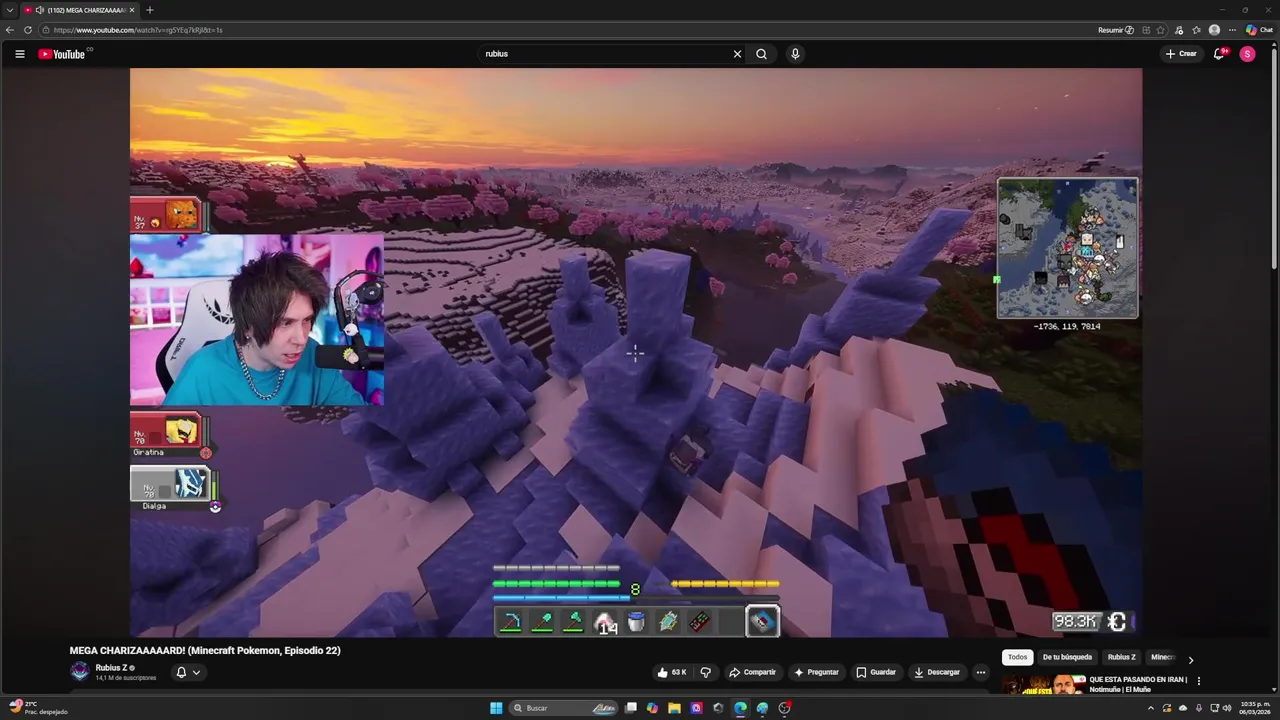Open options menu for recommended video
The width and height of the screenshot is (1280, 720).
pyautogui.click(x=1198, y=681)
